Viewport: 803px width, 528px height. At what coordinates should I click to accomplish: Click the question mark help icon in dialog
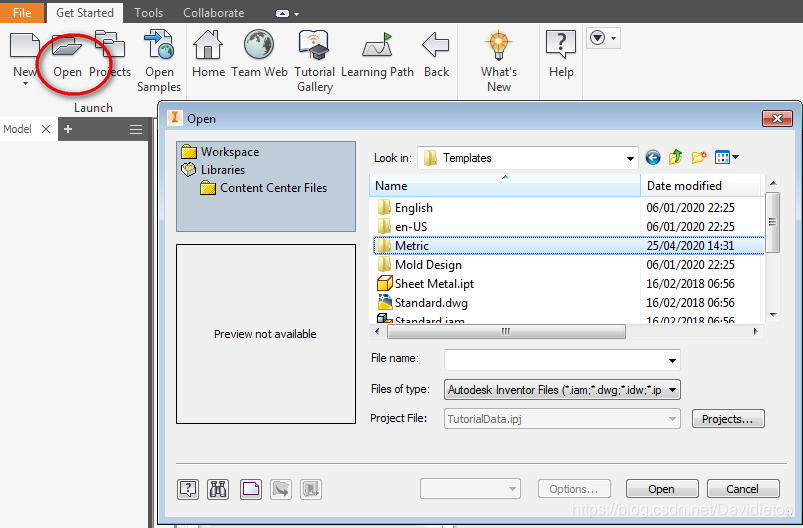(188, 489)
